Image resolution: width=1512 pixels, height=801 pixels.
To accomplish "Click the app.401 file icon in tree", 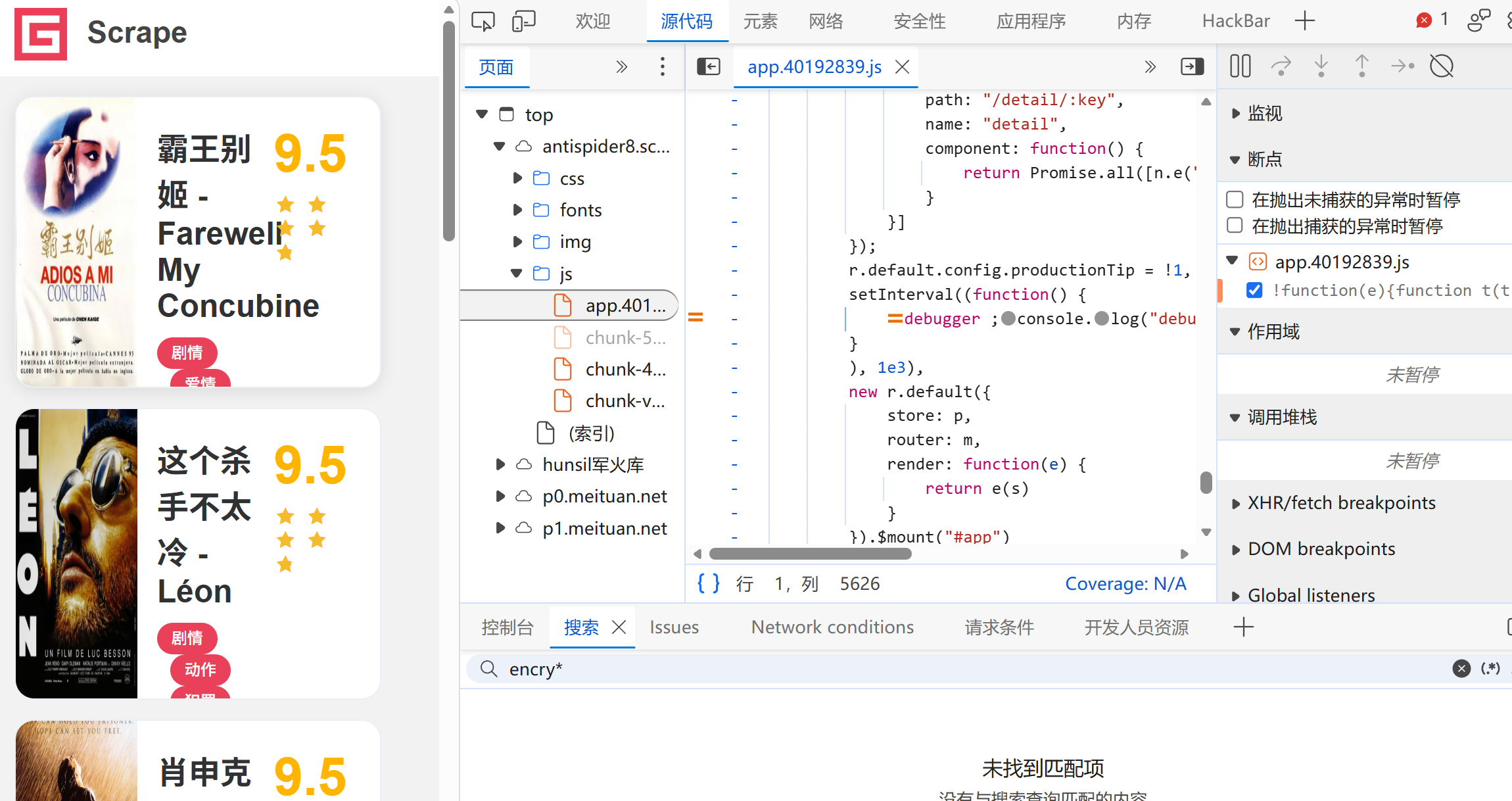I will coord(563,305).
